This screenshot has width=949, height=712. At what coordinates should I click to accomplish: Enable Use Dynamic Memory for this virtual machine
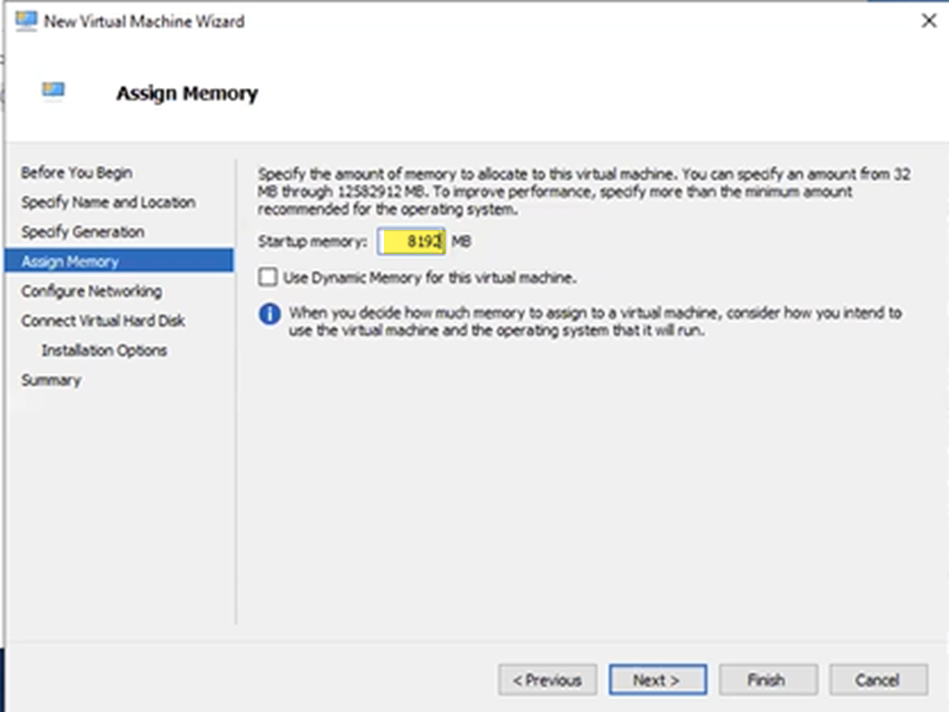point(266,277)
